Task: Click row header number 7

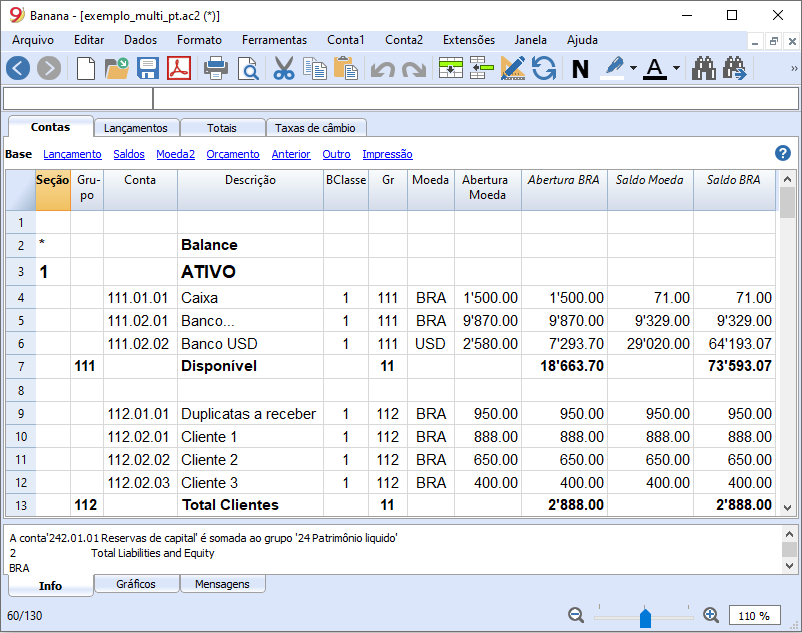Action: coord(21,367)
